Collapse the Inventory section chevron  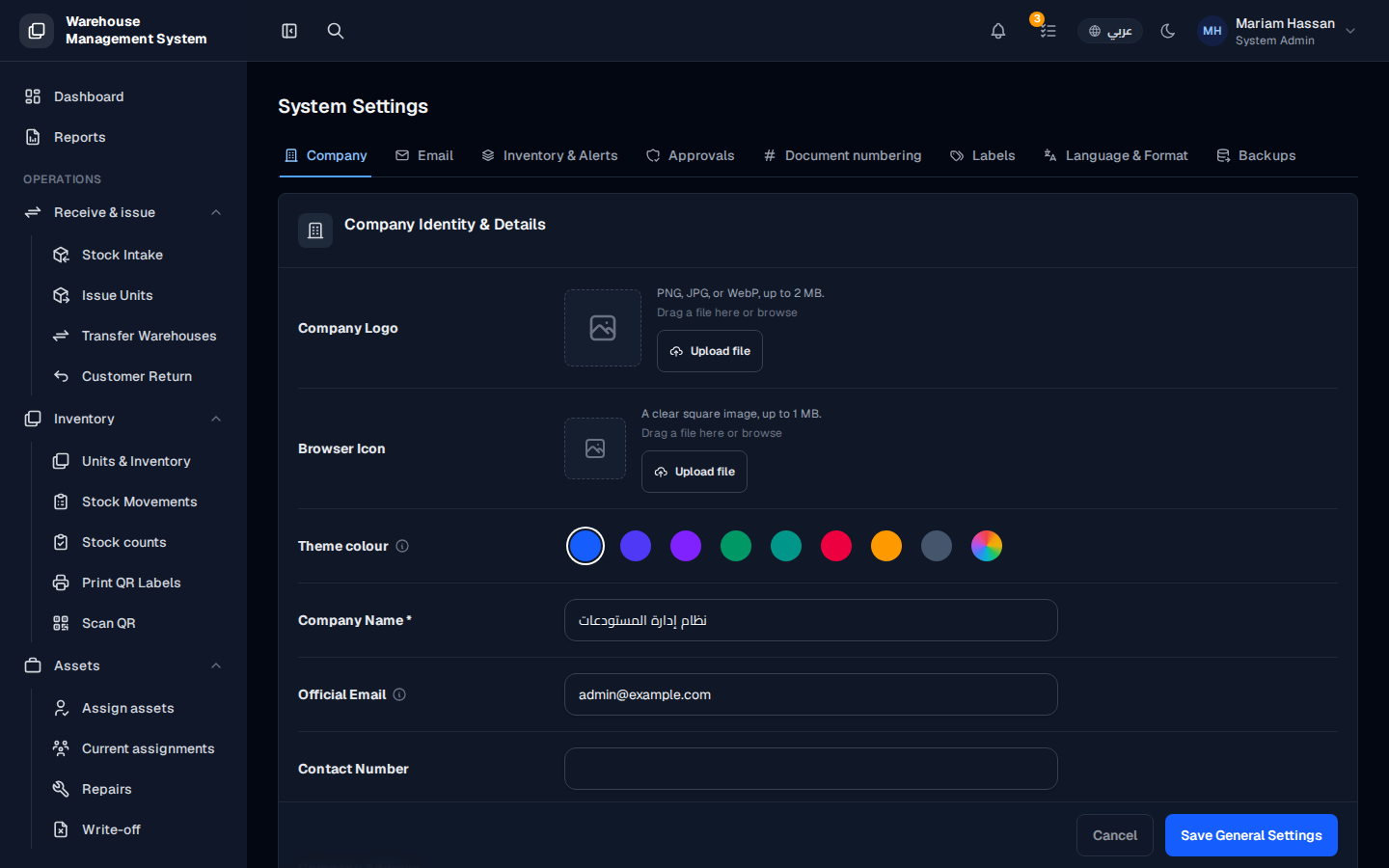216,419
